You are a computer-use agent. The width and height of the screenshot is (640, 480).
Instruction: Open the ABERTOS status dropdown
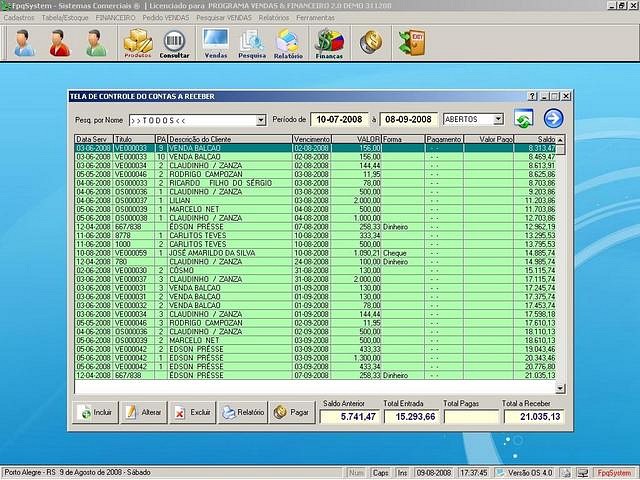[x=499, y=119]
